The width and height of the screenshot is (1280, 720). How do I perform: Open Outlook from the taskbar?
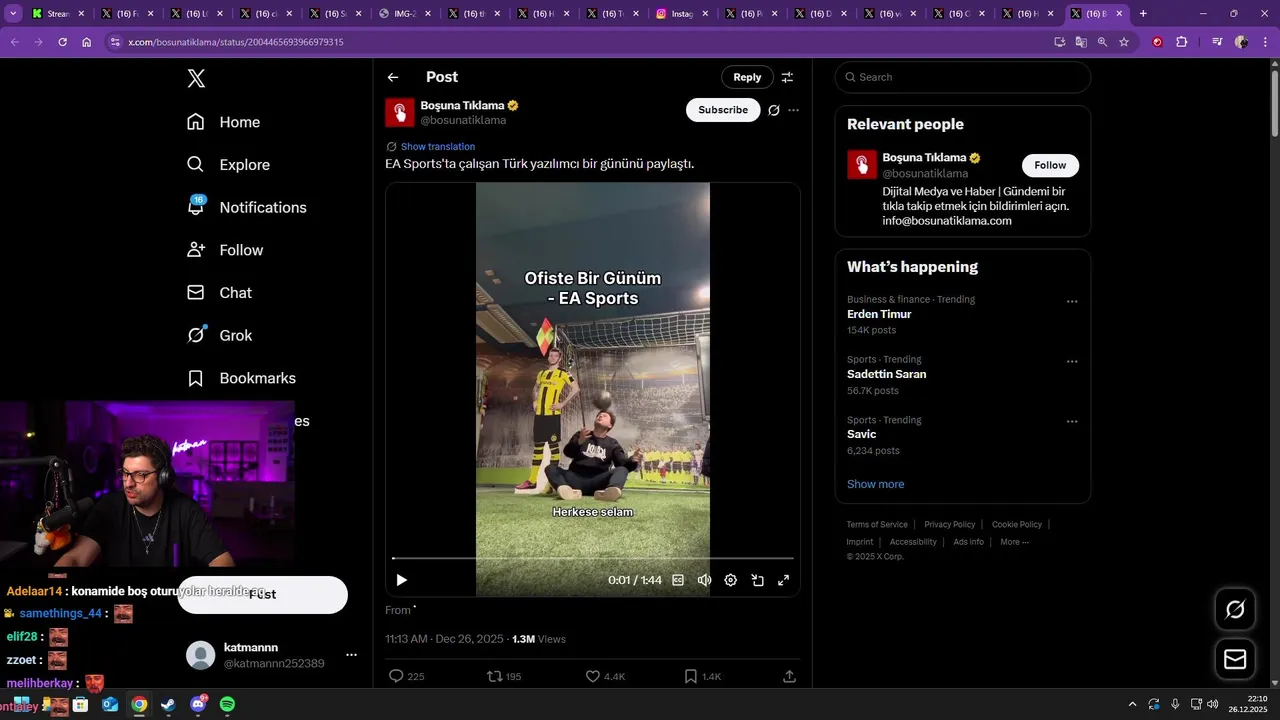[x=109, y=705]
